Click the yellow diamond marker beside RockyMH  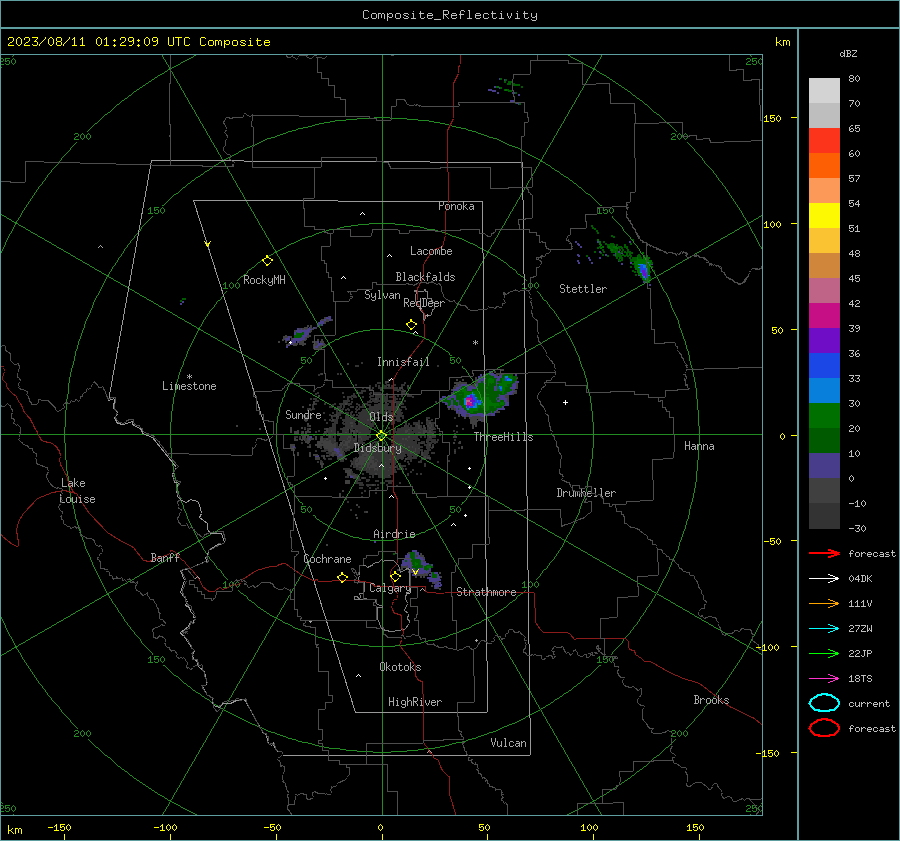pos(267,261)
